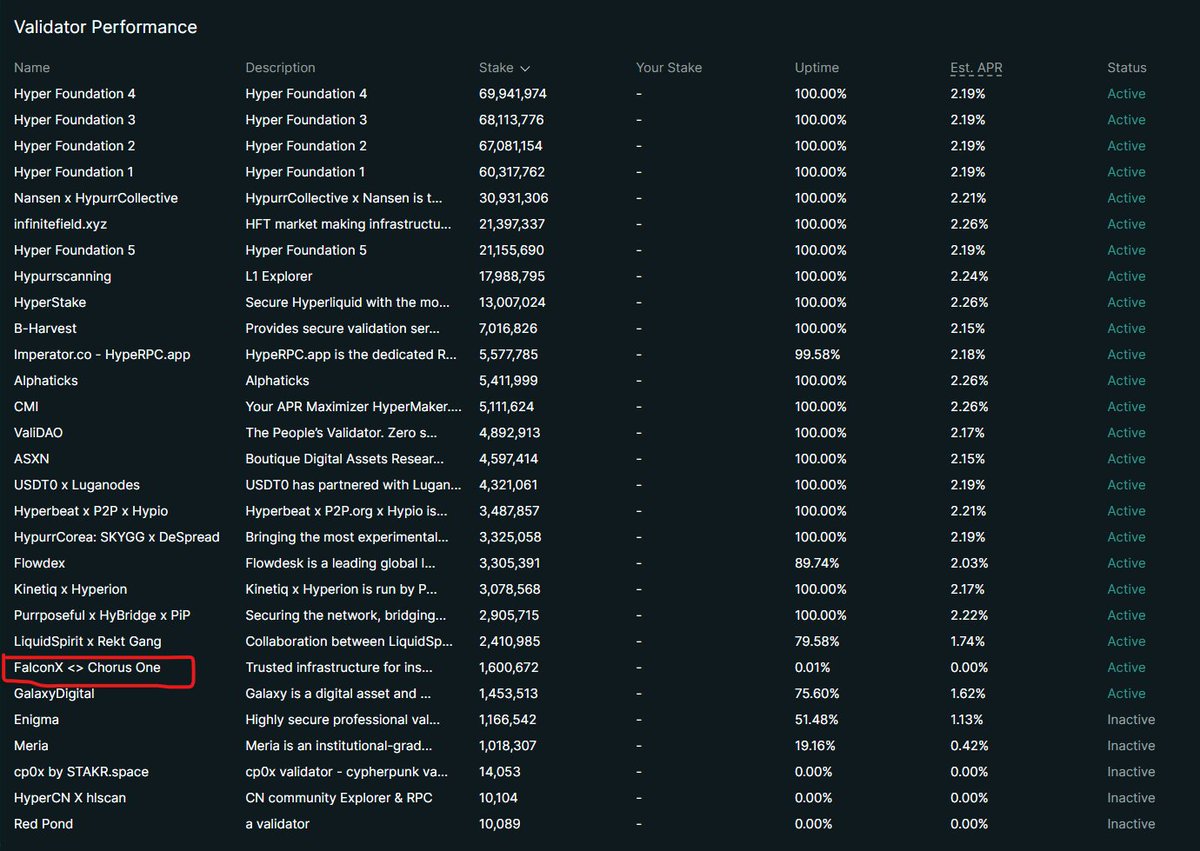
Task: Click the Validator Performance heading
Action: 105,27
